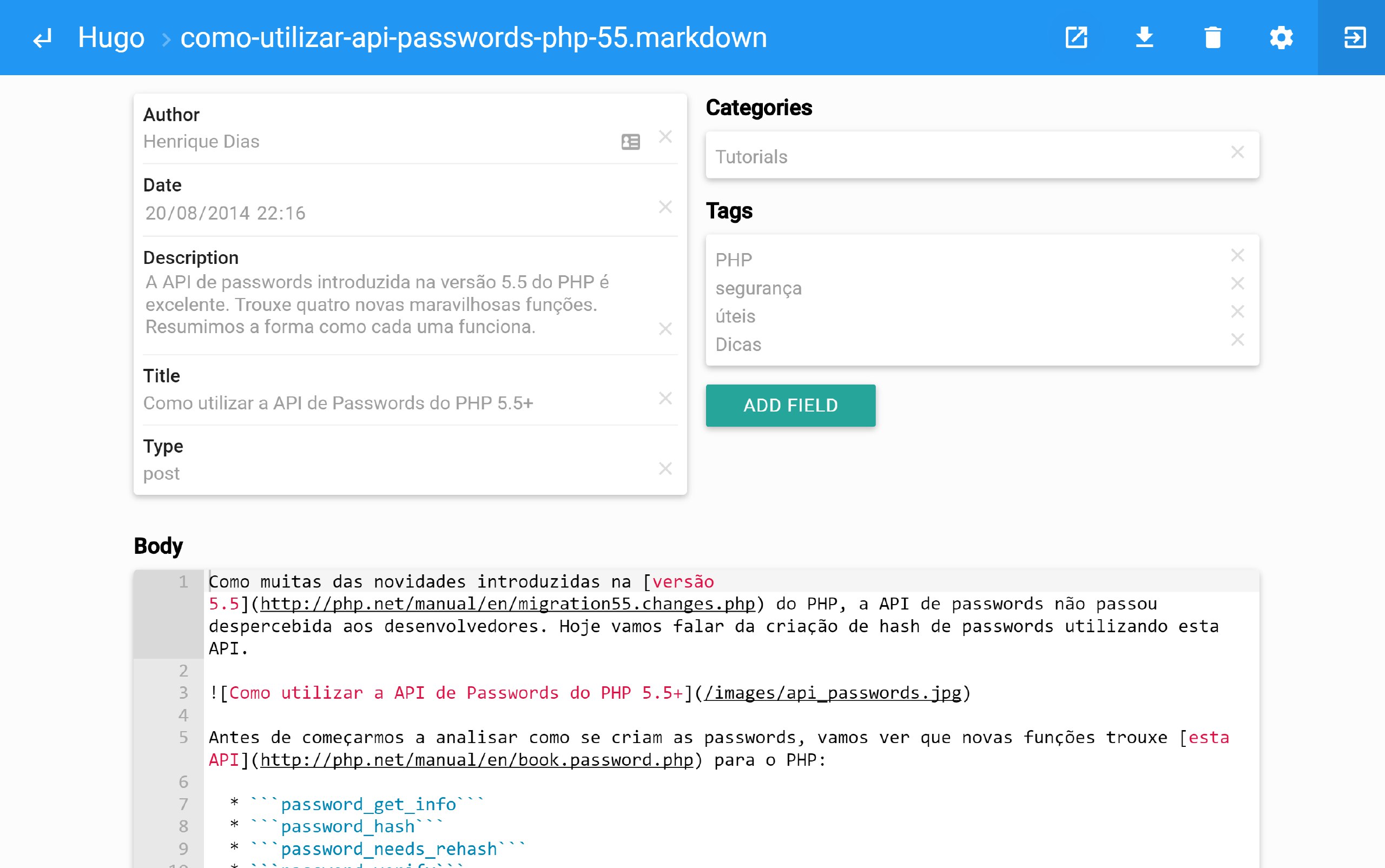This screenshot has width=1385, height=868.
Task: Edit the Dicas tag input
Action: [x=967, y=344]
